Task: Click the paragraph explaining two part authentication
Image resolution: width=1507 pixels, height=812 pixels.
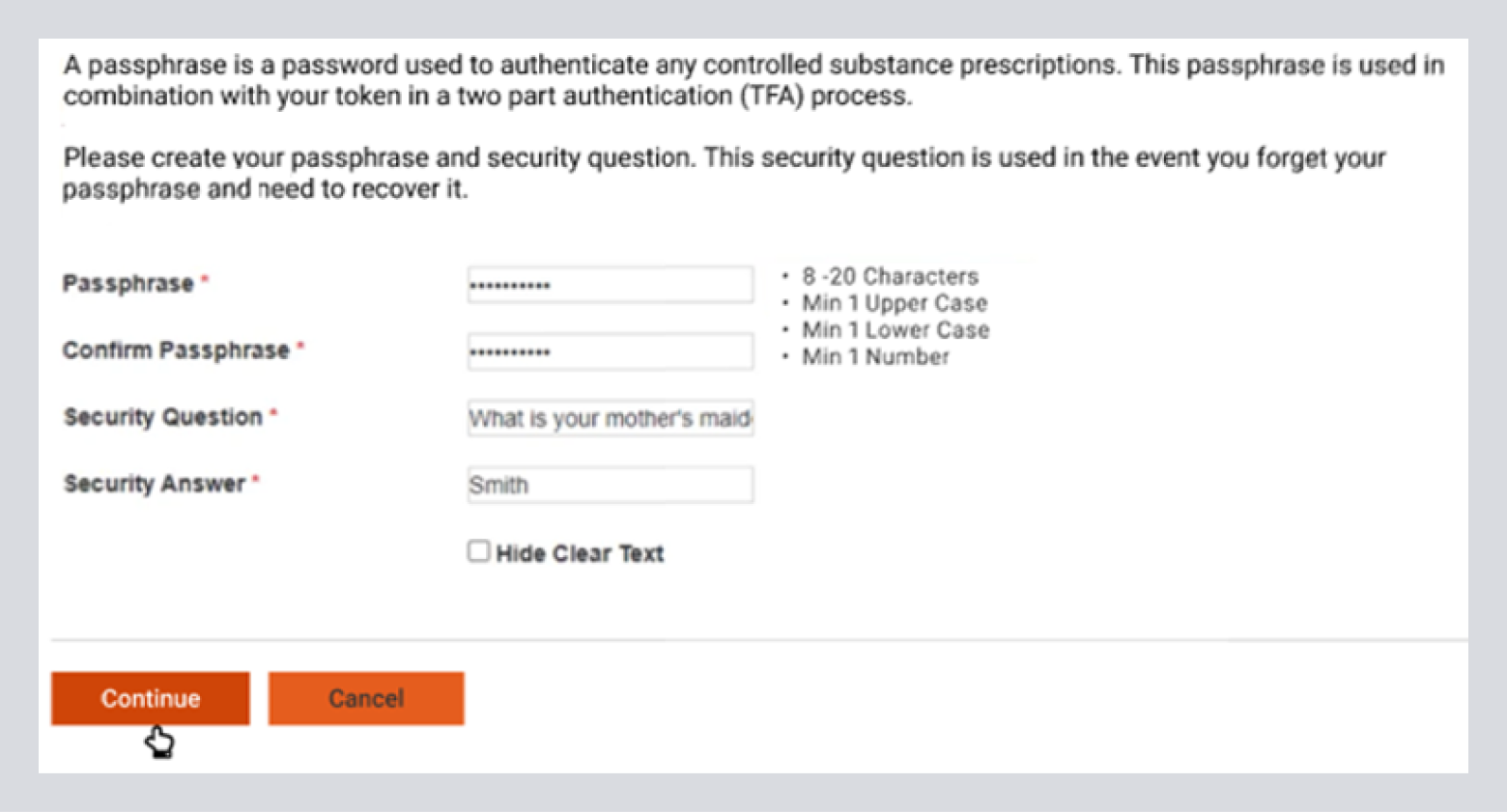Action: [753, 80]
